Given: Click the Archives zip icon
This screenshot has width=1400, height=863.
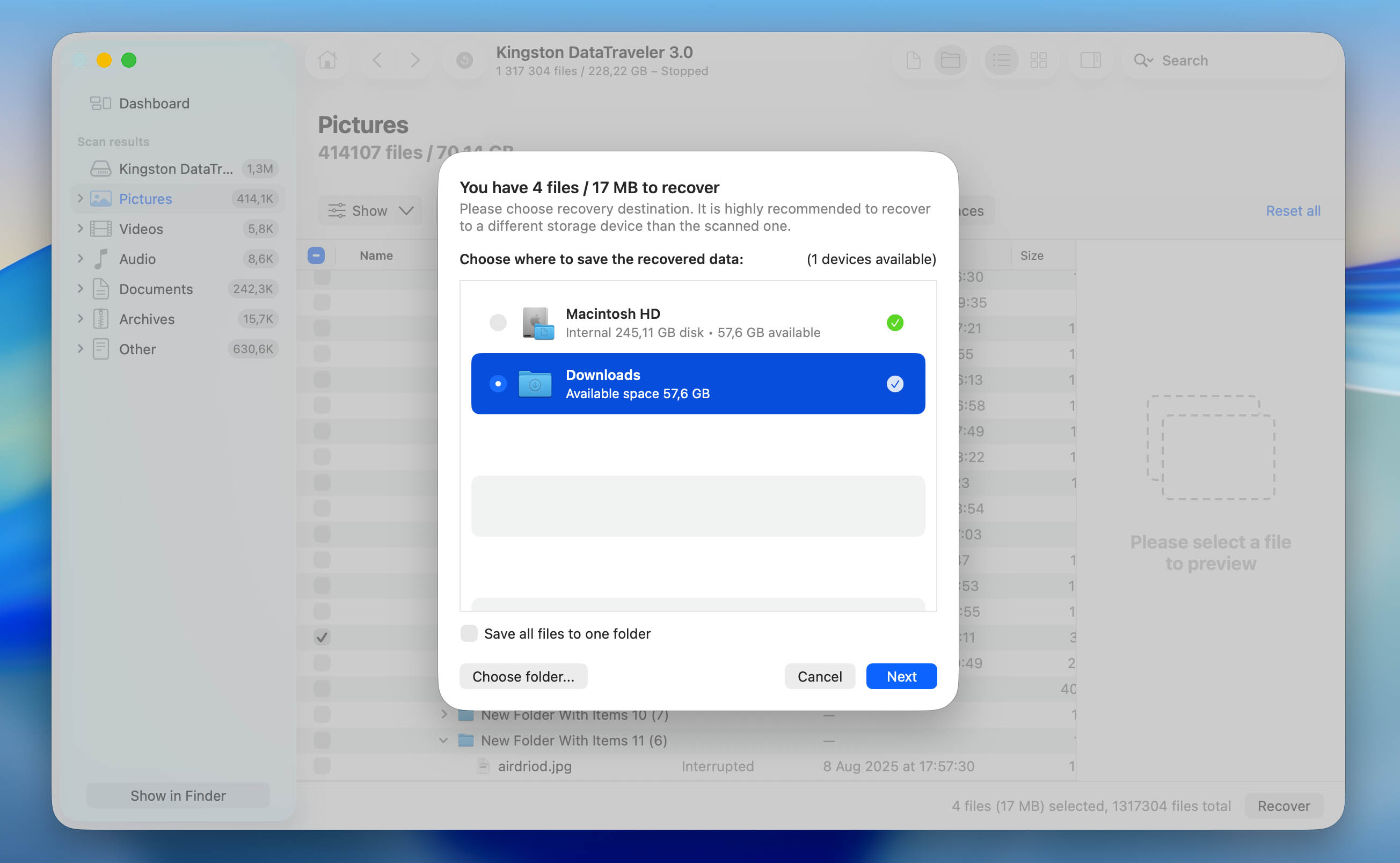Looking at the screenshot, I should pos(101,319).
